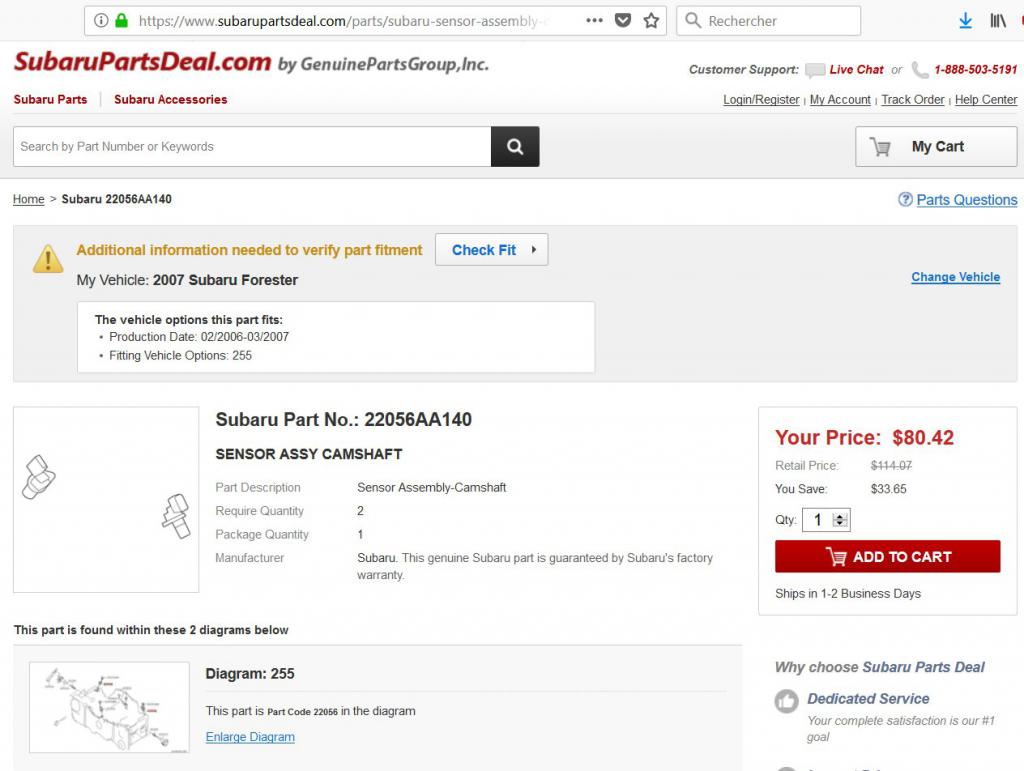Click the ADD TO CART button
Screen dimensions: 1024x771
tap(888, 556)
